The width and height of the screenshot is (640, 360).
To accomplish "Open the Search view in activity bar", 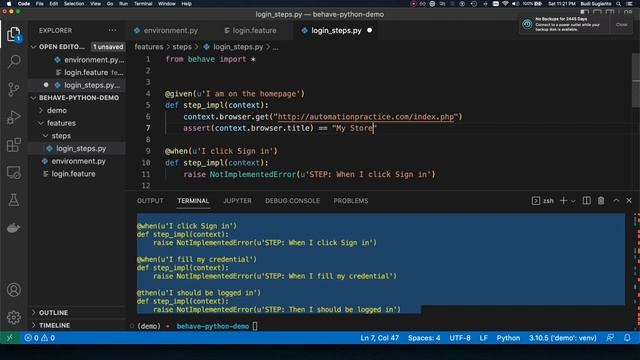I will 13,62.
